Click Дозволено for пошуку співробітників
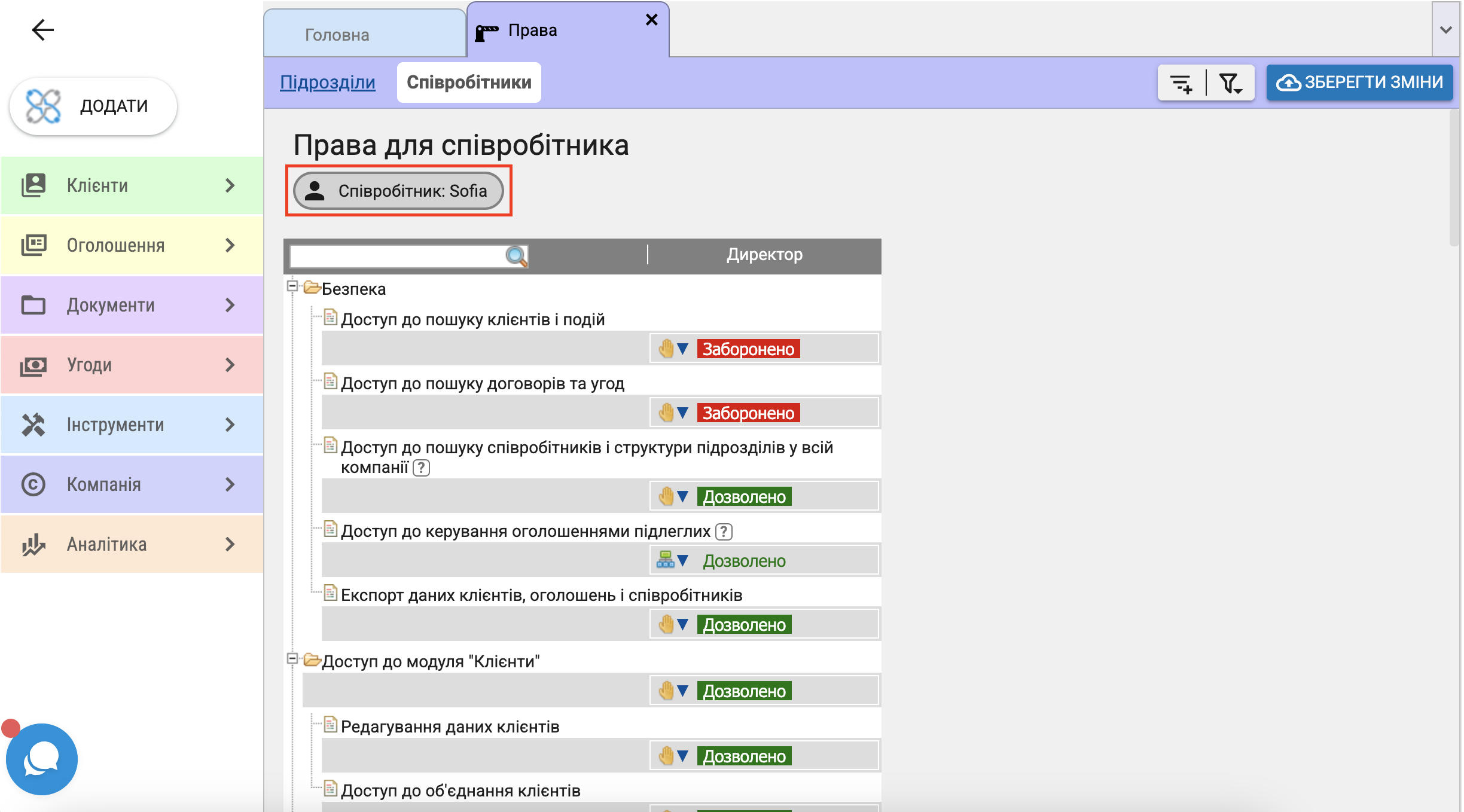The width and height of the screenshot is (1464, 812). click(x=744, y=496)
